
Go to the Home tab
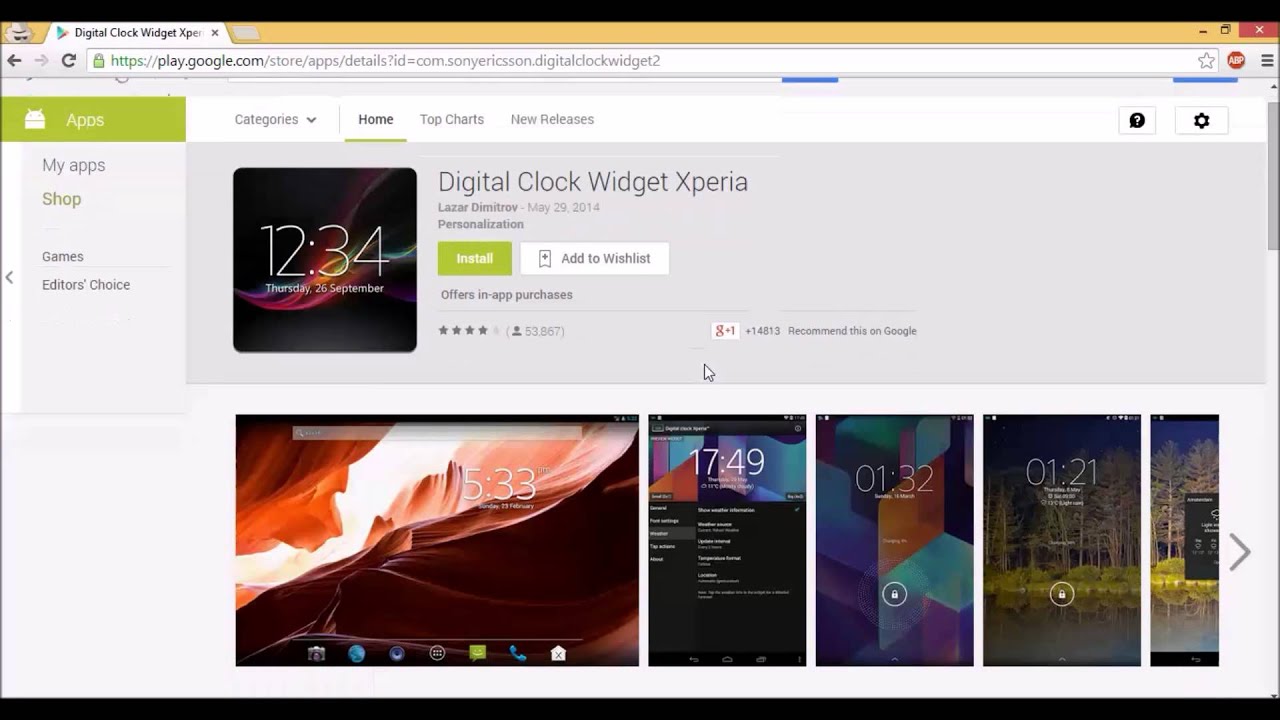[x=376, y=119]
